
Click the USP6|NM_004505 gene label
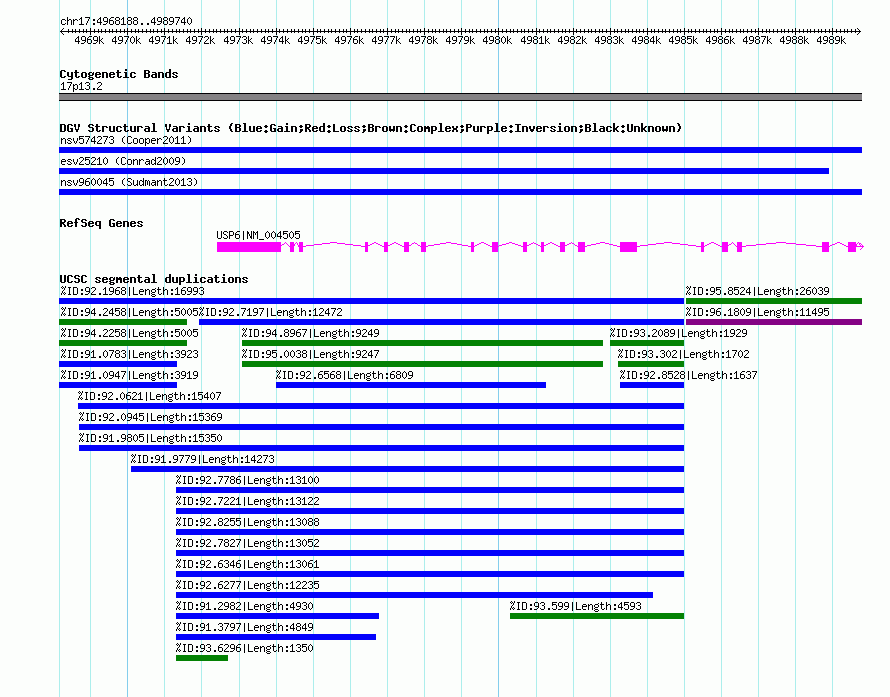(258, 235)
